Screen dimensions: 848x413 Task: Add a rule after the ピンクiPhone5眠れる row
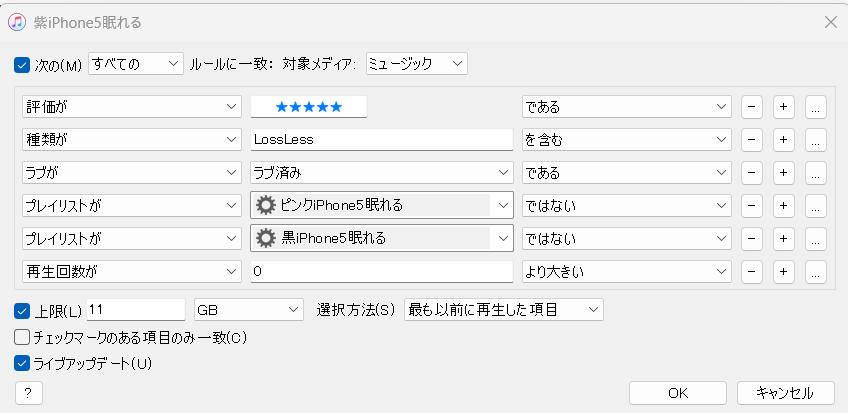point(784,205)
